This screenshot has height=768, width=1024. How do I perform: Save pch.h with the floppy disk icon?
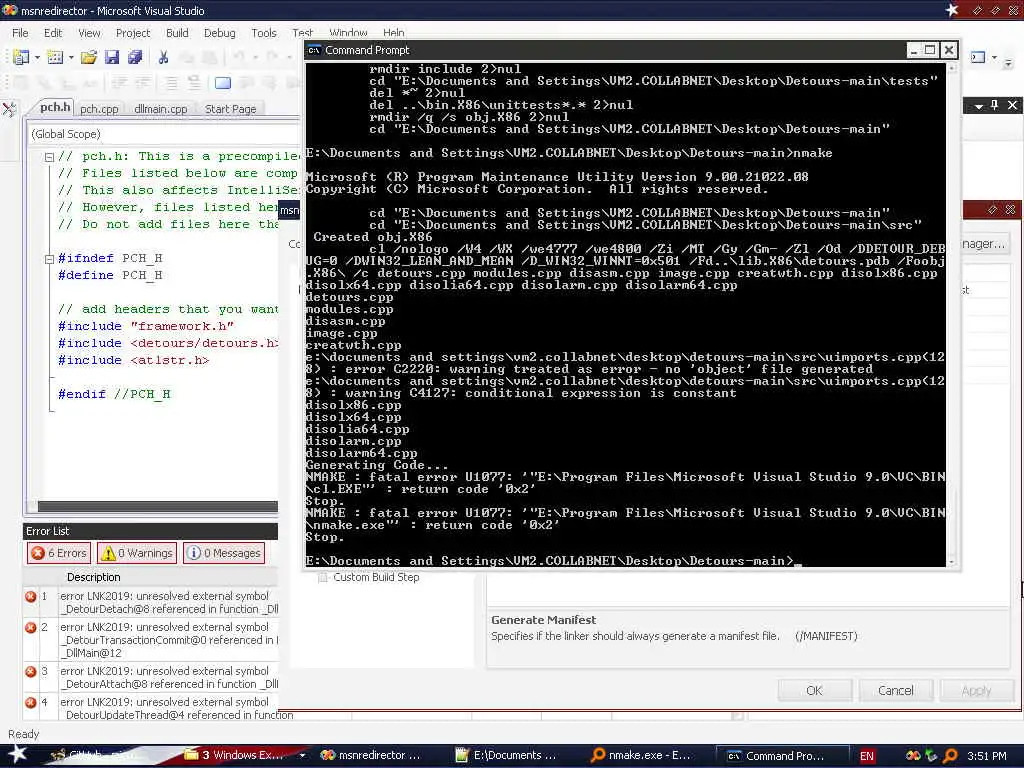(112, 57)
